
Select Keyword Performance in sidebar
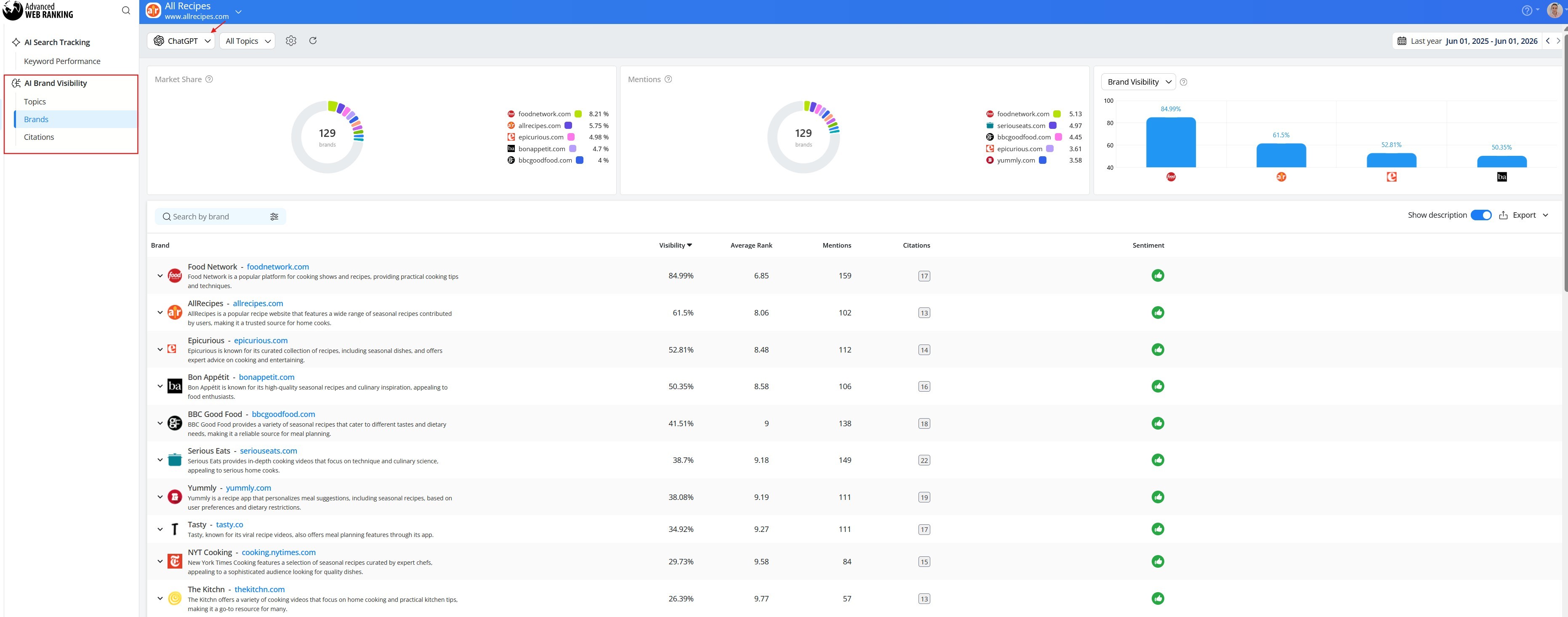pyautogui.click(x=62, y=61)
